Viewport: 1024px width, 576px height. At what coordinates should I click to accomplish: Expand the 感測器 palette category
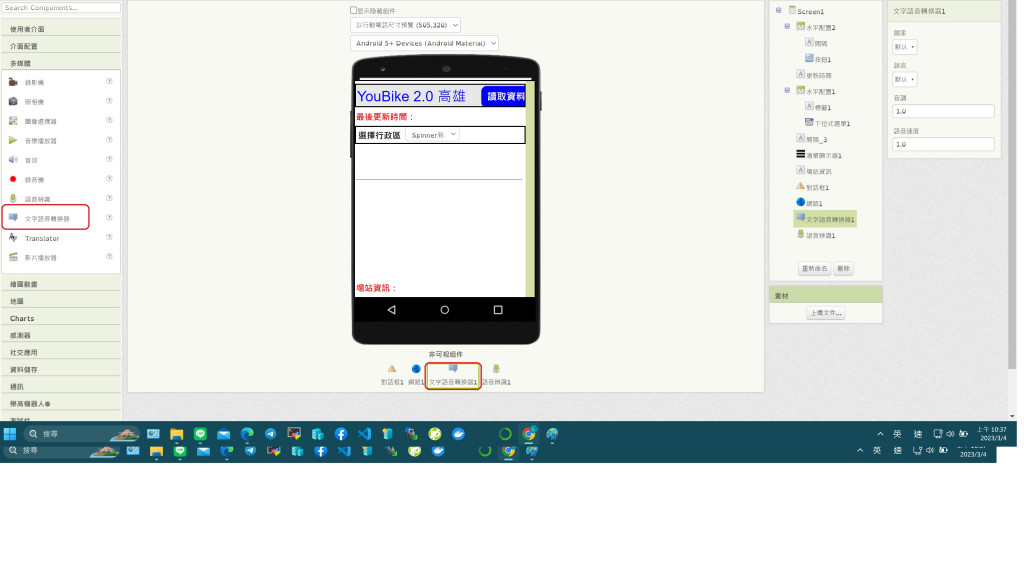click(61, 336)
